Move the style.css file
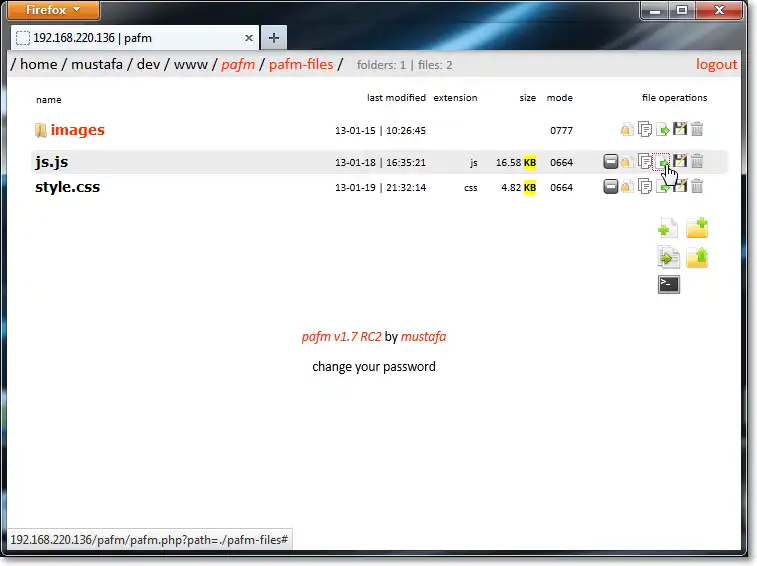This screenshot has width=757, height=566. point(661,187)
